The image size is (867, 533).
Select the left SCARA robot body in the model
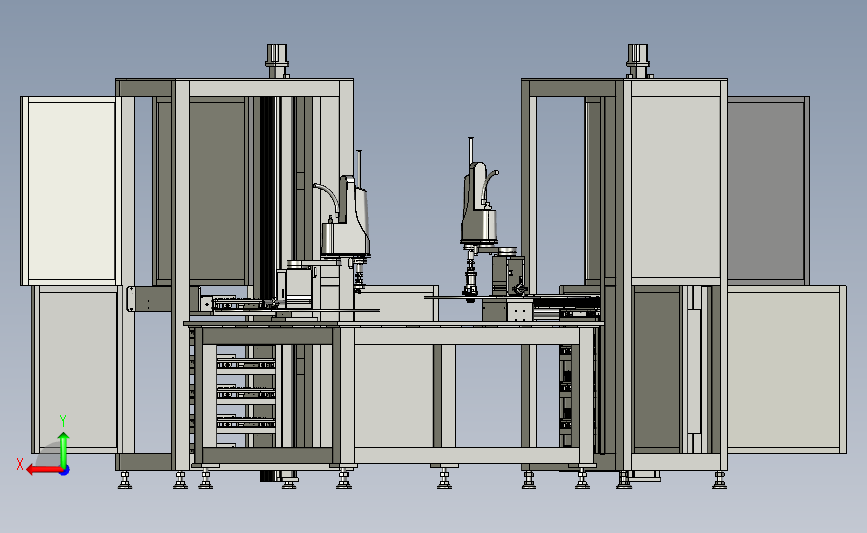pos(347,221)
